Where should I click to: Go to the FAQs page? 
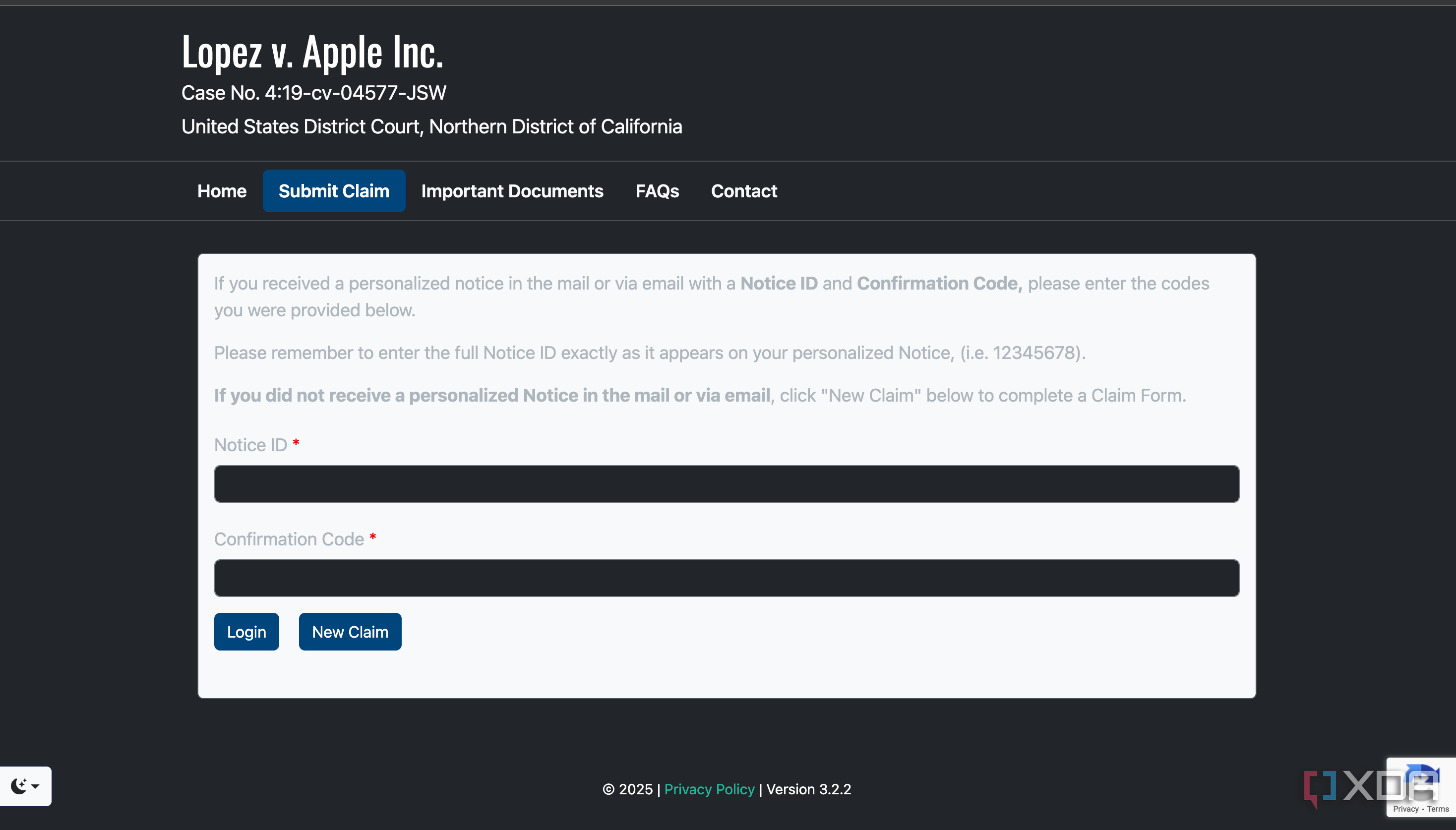click(657, 191)
